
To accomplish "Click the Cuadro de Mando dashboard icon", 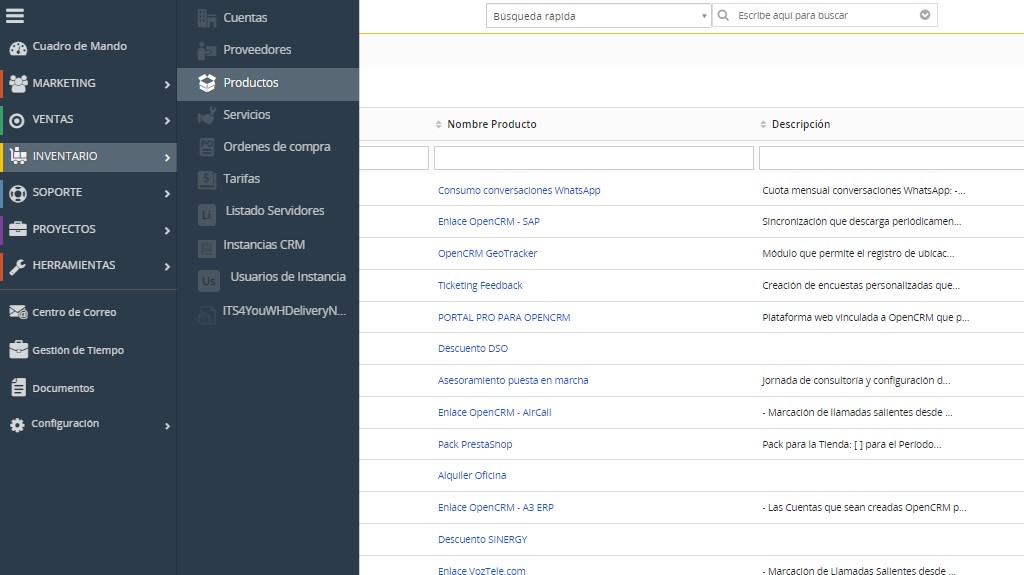I will pos(18,48).
